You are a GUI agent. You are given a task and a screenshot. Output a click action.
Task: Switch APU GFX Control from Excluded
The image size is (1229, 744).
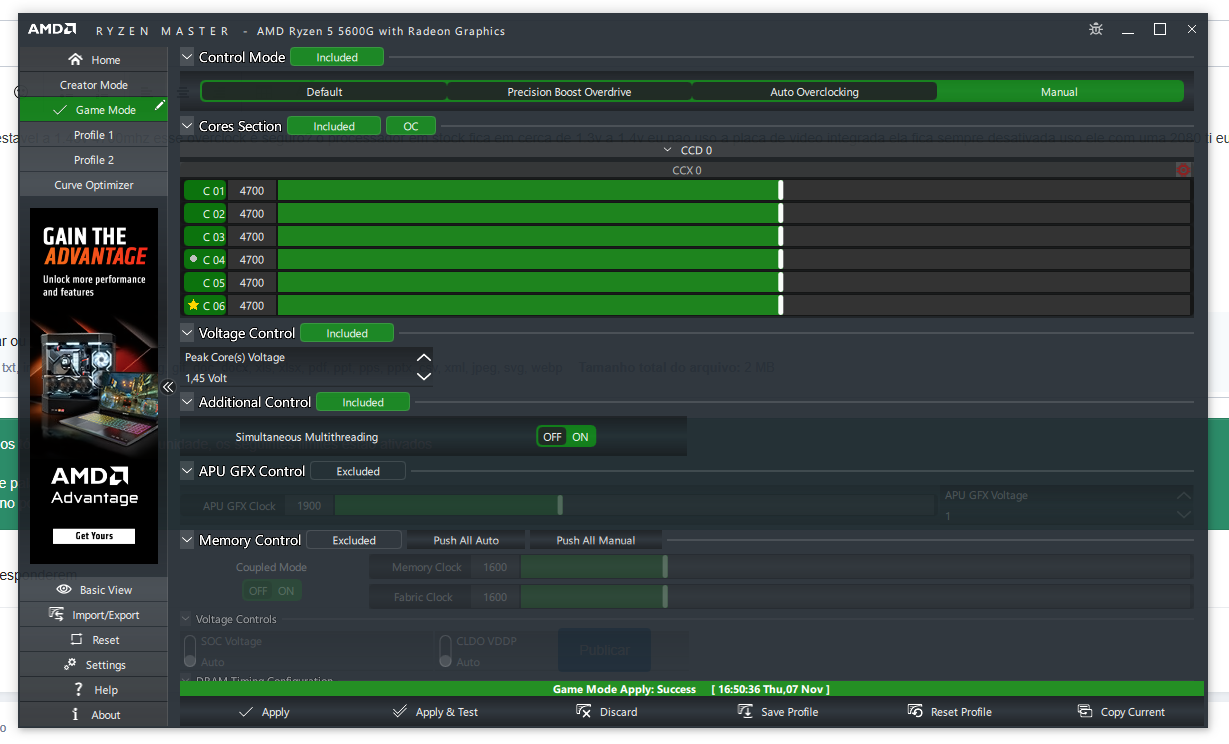tap(358, 471)
